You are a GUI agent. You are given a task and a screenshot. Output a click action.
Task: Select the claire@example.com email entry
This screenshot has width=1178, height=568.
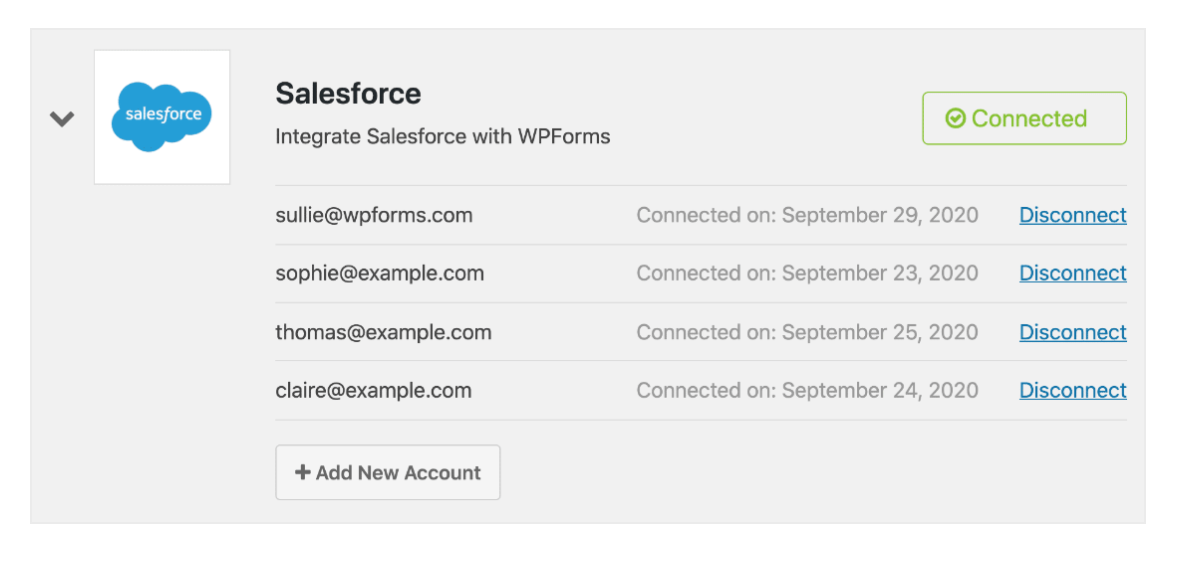coord(373,390)
